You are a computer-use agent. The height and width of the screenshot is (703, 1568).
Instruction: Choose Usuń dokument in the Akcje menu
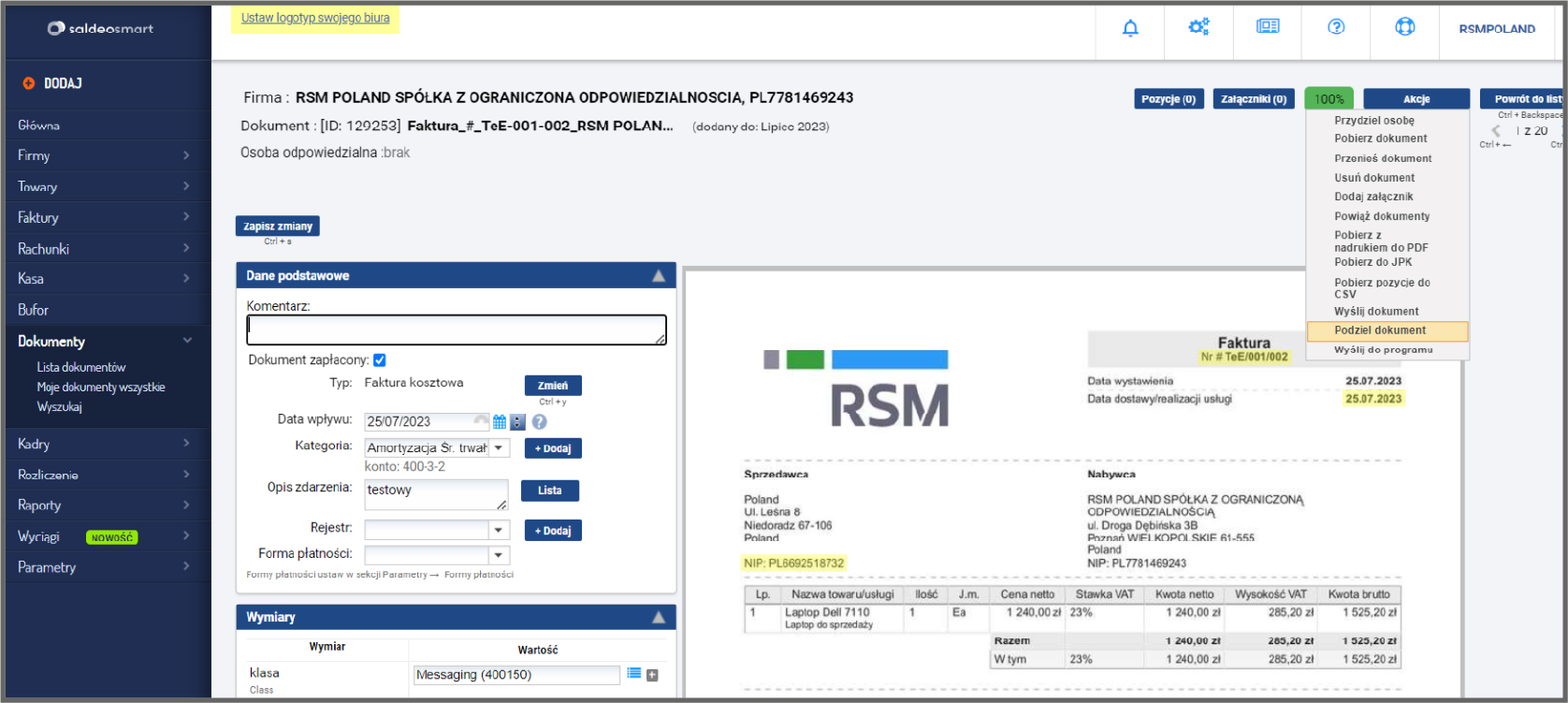click(x=1374, y=178)
